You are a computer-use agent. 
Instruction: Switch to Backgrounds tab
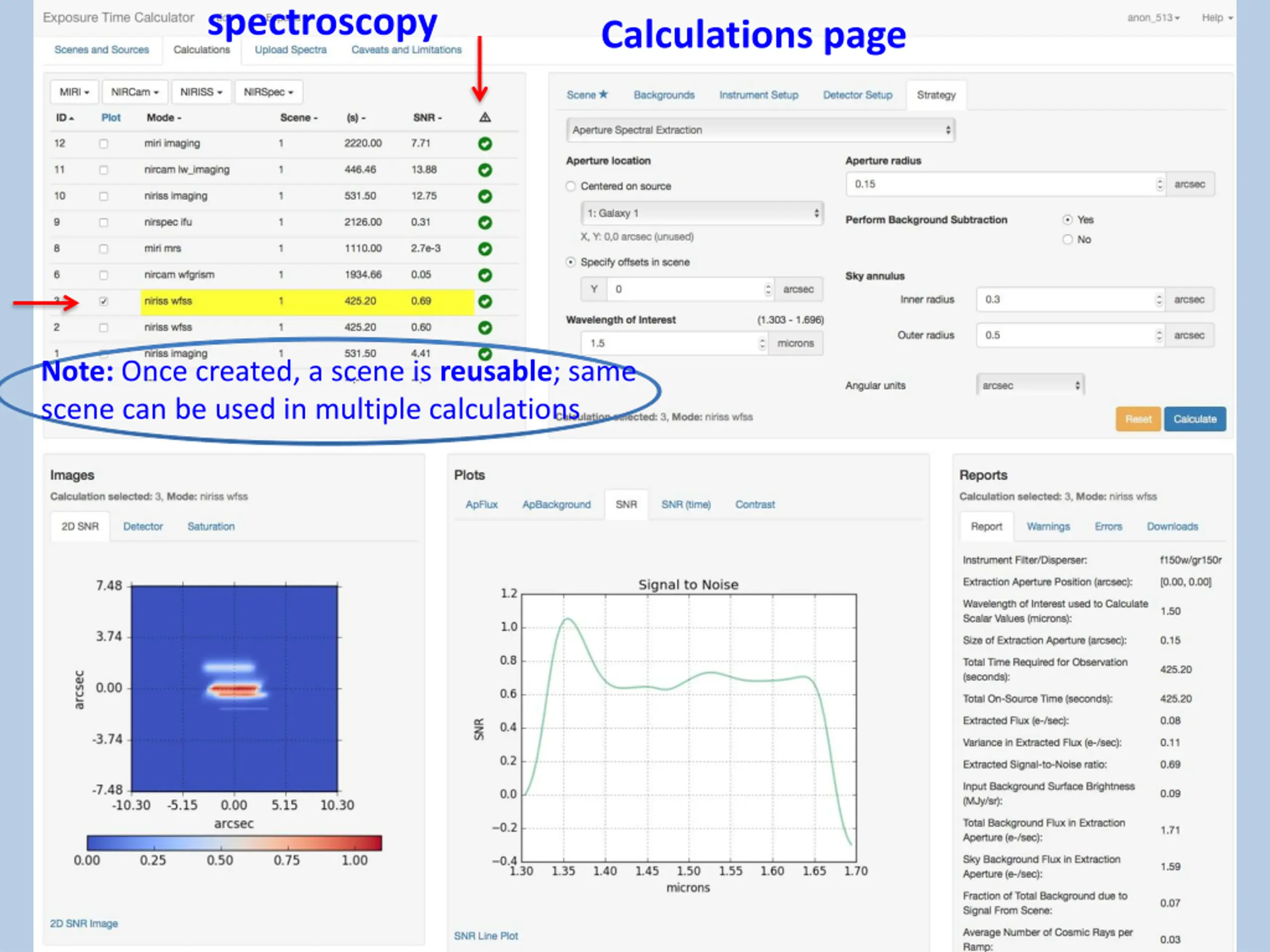[664, 95]
